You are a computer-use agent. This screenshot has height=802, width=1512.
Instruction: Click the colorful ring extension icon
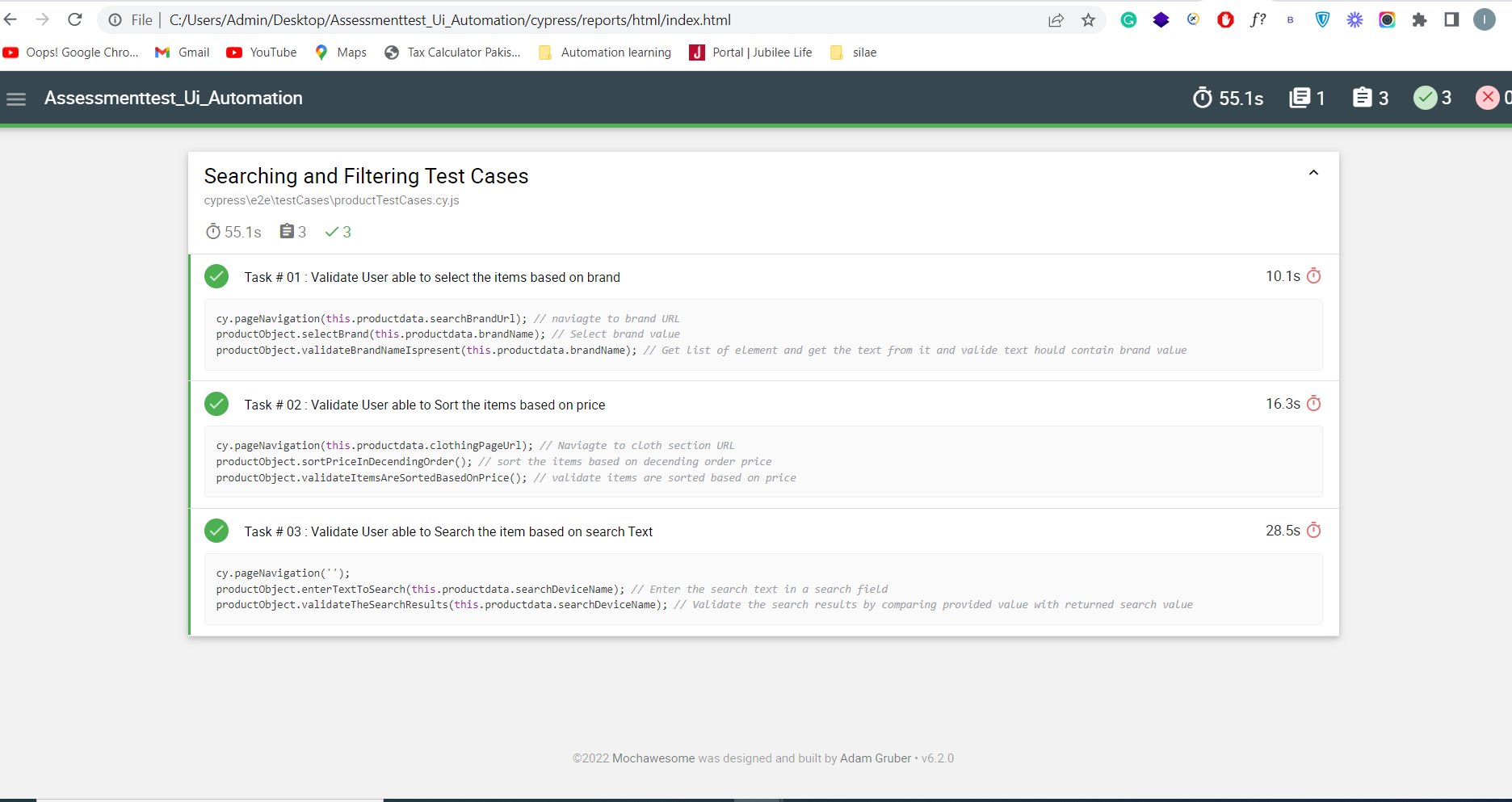coord(1387,20)
